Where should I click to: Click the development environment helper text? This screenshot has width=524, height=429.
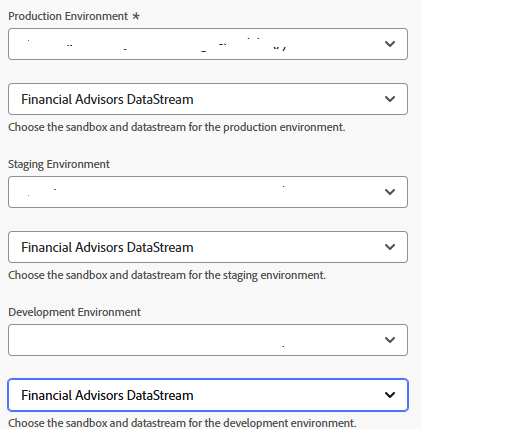pos(182,423)
